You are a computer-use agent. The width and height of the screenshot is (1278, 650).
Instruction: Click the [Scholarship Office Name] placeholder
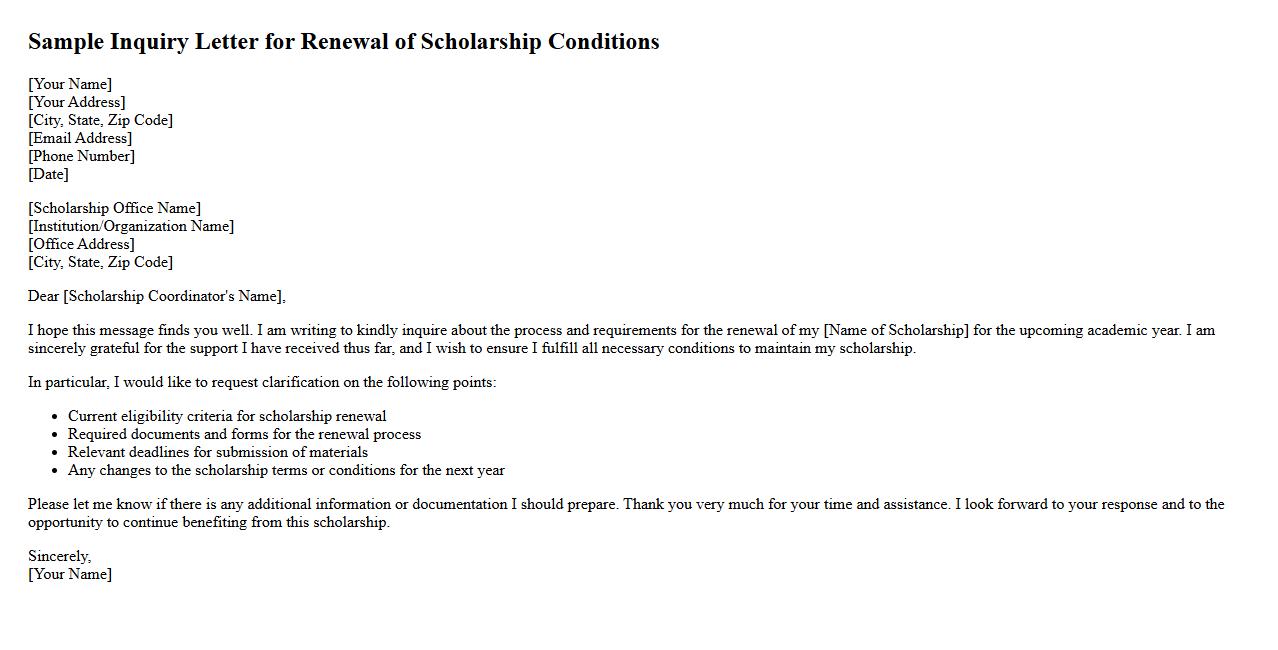point(114,208)
